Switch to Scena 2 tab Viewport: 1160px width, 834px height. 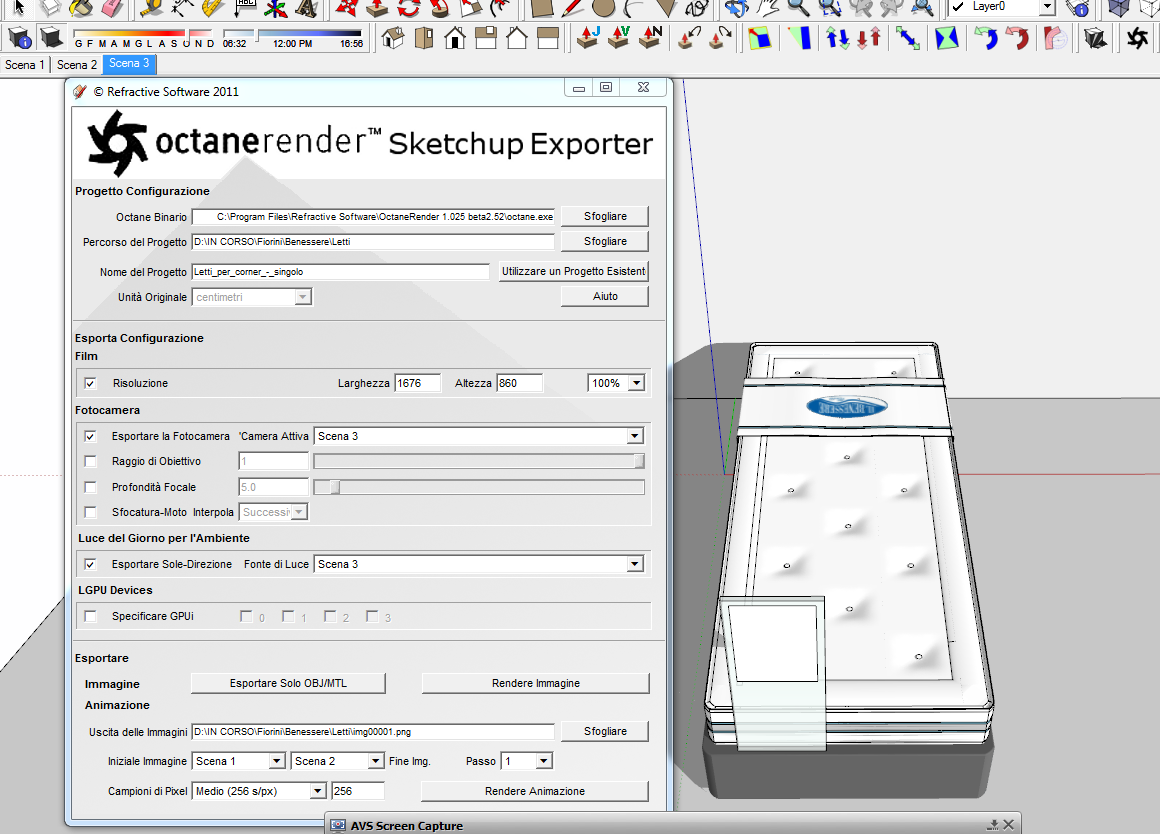(76, 64)
